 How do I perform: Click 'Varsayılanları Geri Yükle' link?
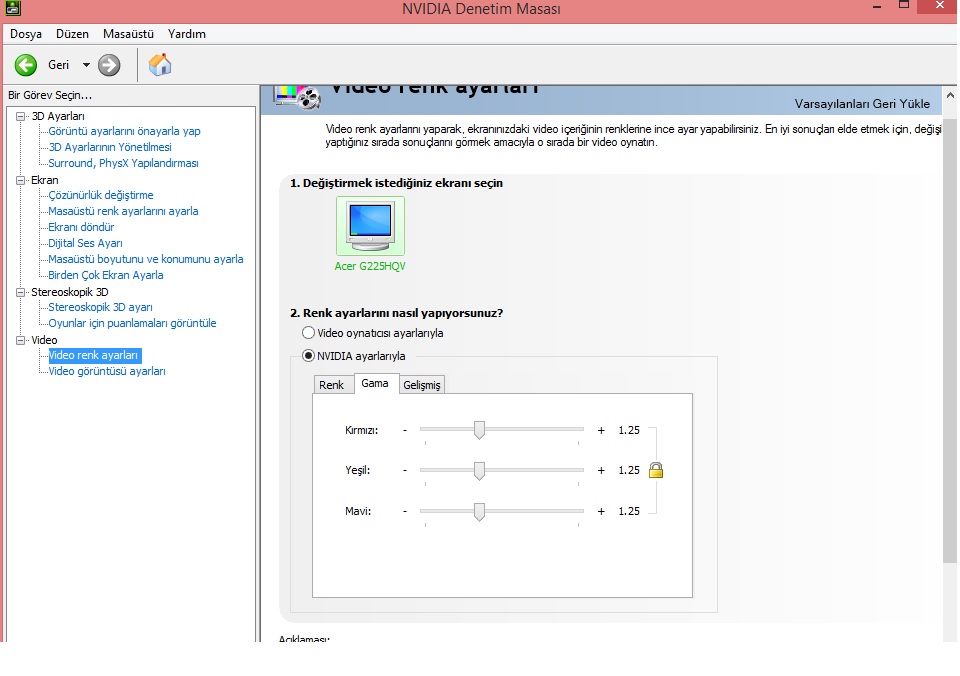pos(862,103)
